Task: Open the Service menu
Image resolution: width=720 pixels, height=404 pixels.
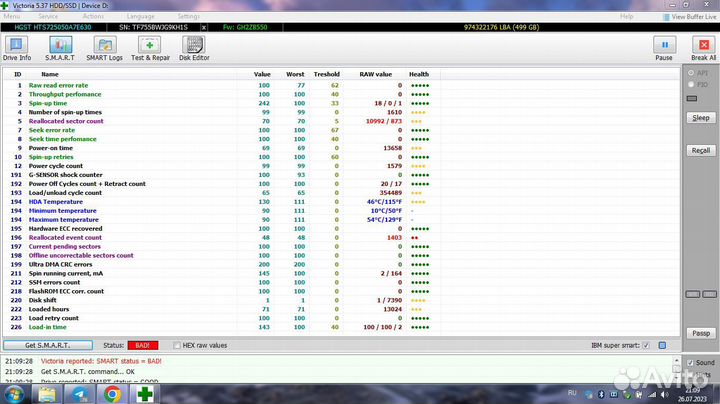Action: [47, 17]
